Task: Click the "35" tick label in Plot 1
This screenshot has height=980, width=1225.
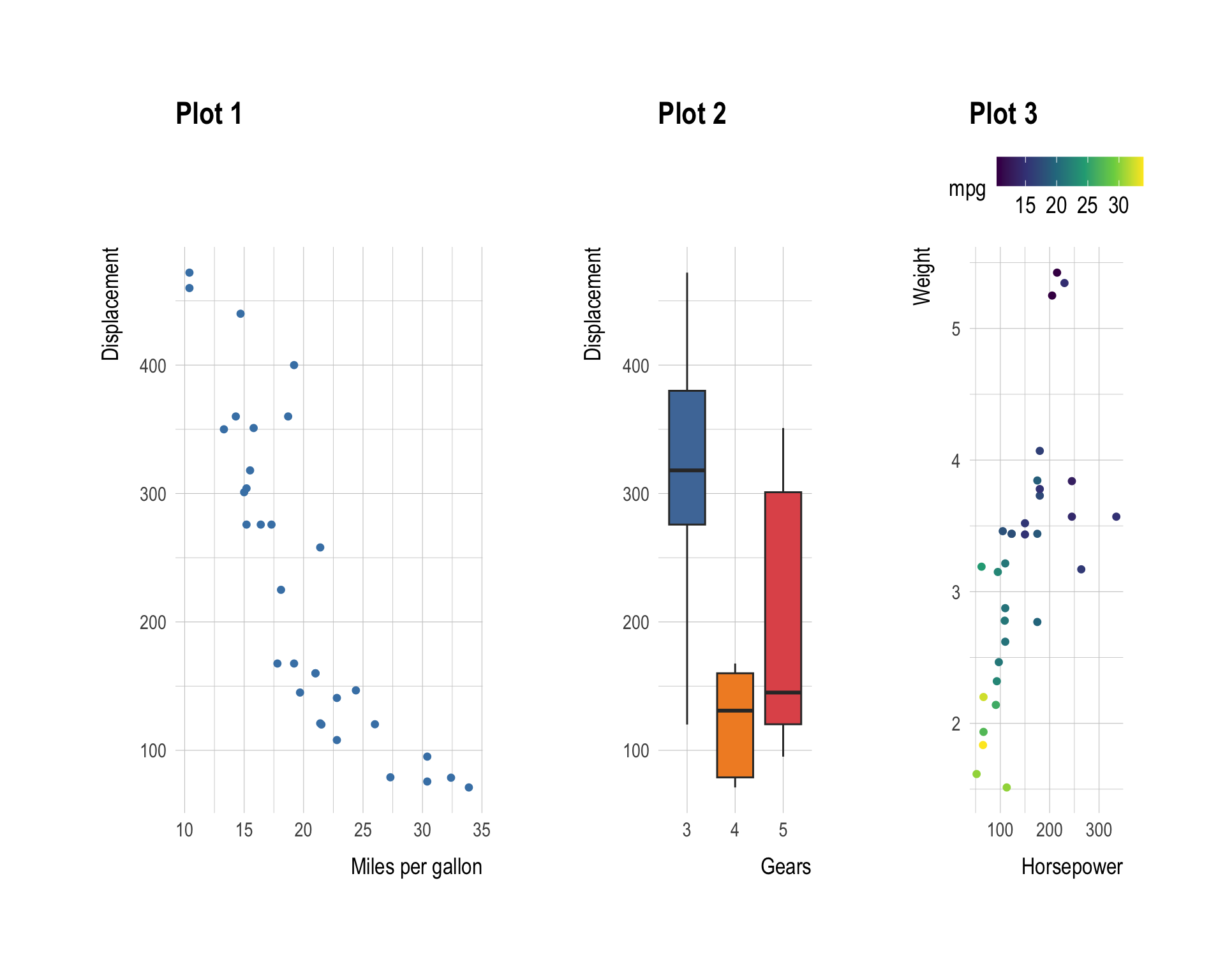Action: click(x=482, y=830)
